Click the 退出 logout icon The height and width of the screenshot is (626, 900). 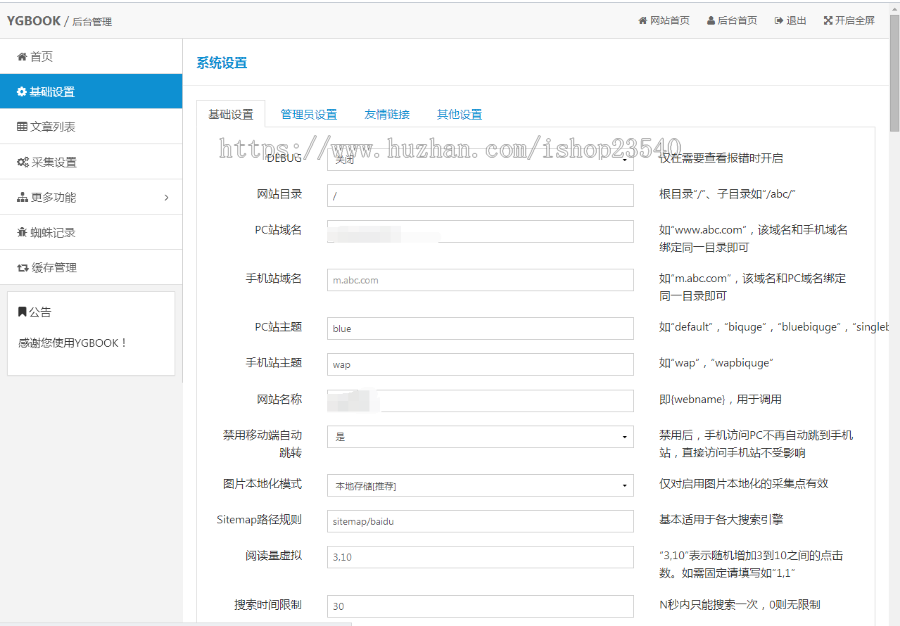tap(778, 19)
